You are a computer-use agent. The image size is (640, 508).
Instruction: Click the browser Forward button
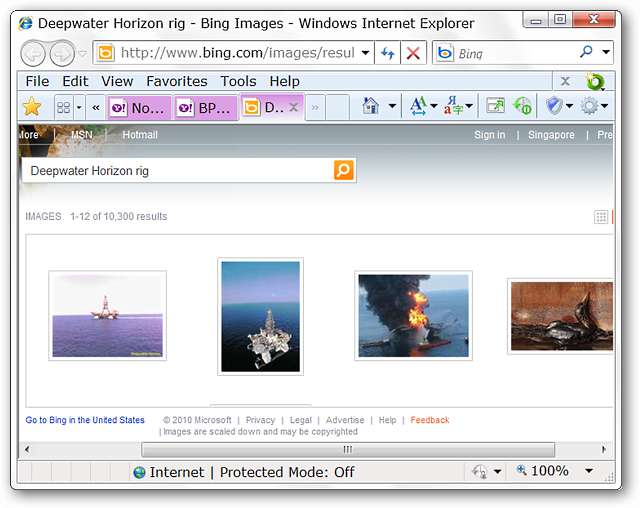pos(62,53)
